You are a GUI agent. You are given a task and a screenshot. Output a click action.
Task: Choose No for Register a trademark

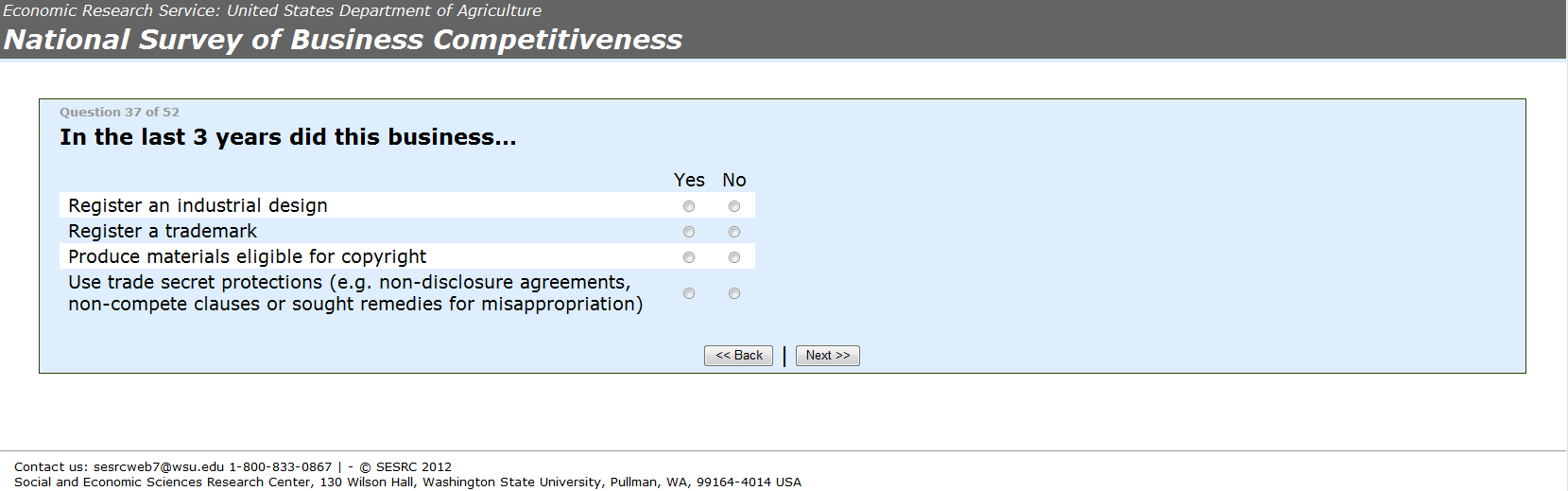click(734, 232)
